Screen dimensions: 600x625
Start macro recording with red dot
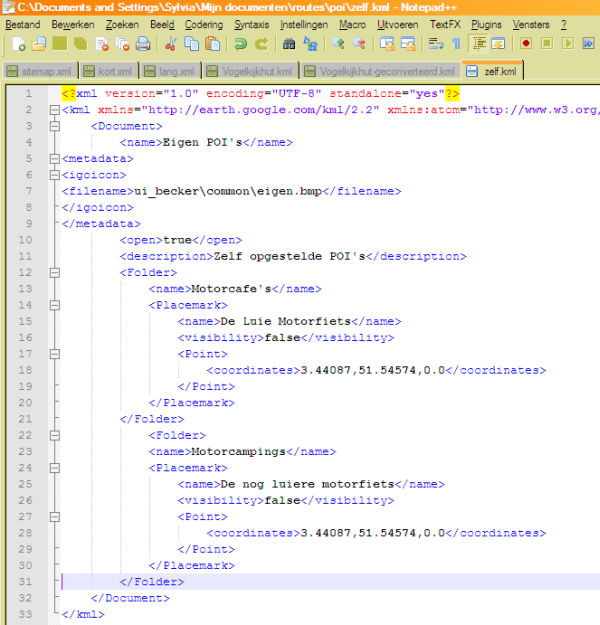click(x=526, y=43)
